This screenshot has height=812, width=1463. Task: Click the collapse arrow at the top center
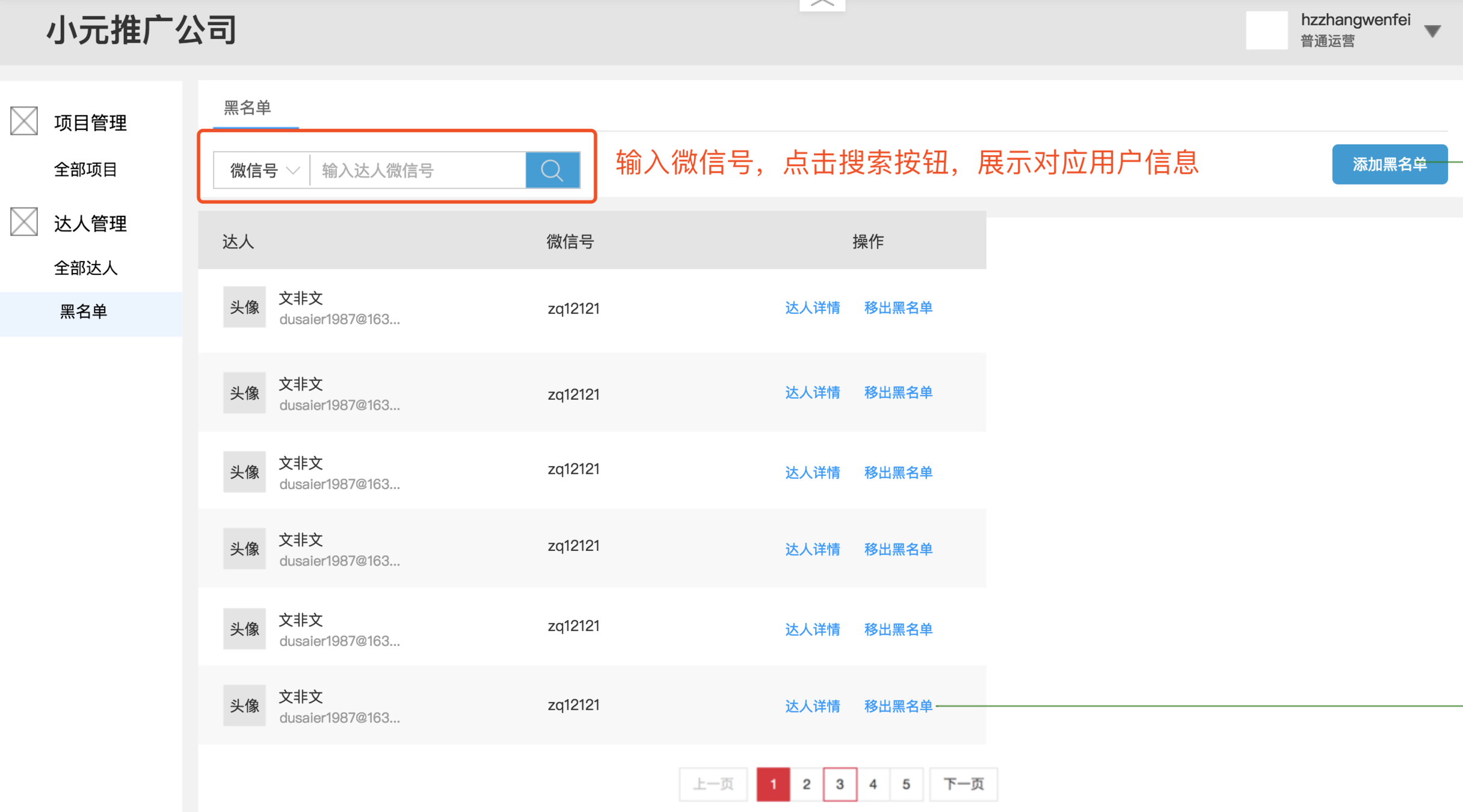pyautogui.click(x=822, y=5)
